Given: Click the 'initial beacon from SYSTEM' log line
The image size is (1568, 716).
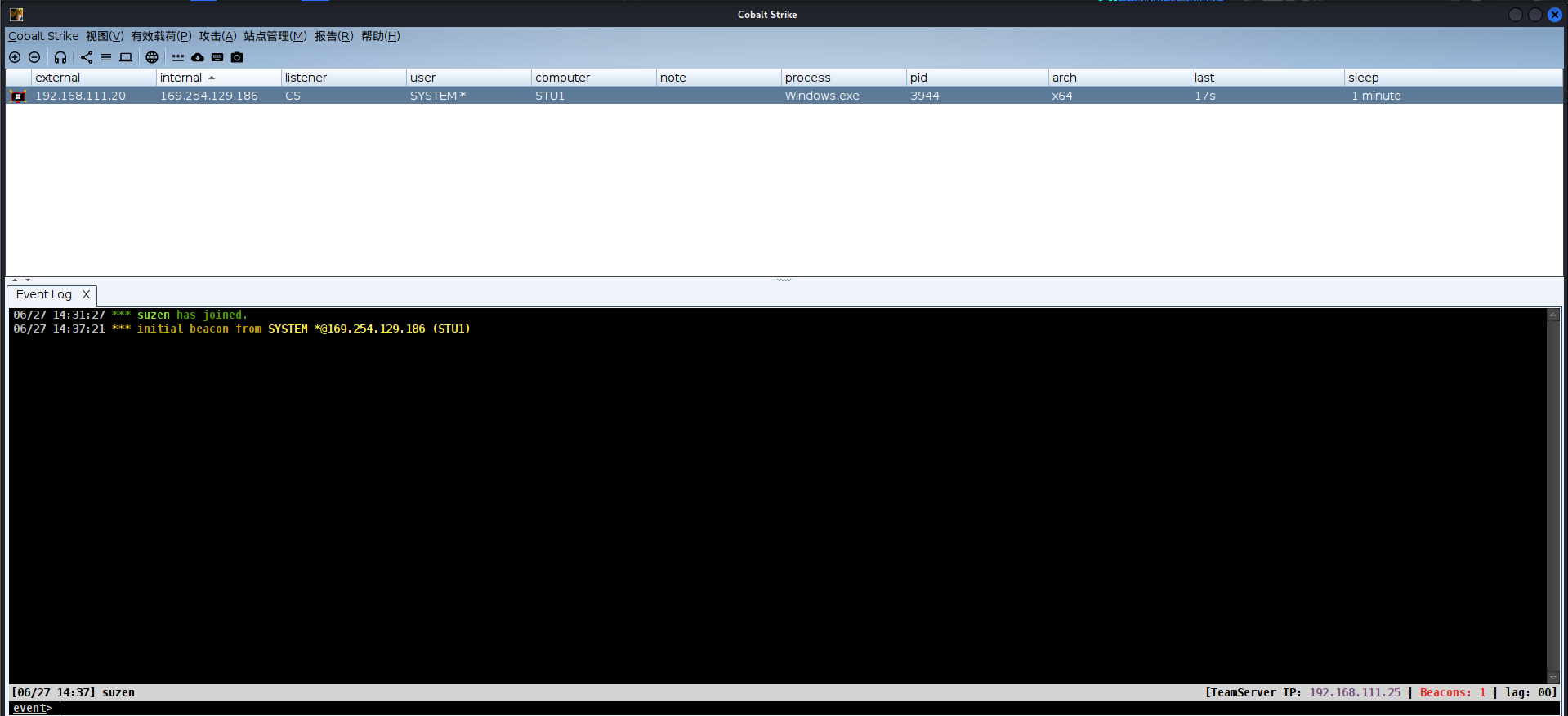Looking at the screenshot, I should (x=242, y=329).
